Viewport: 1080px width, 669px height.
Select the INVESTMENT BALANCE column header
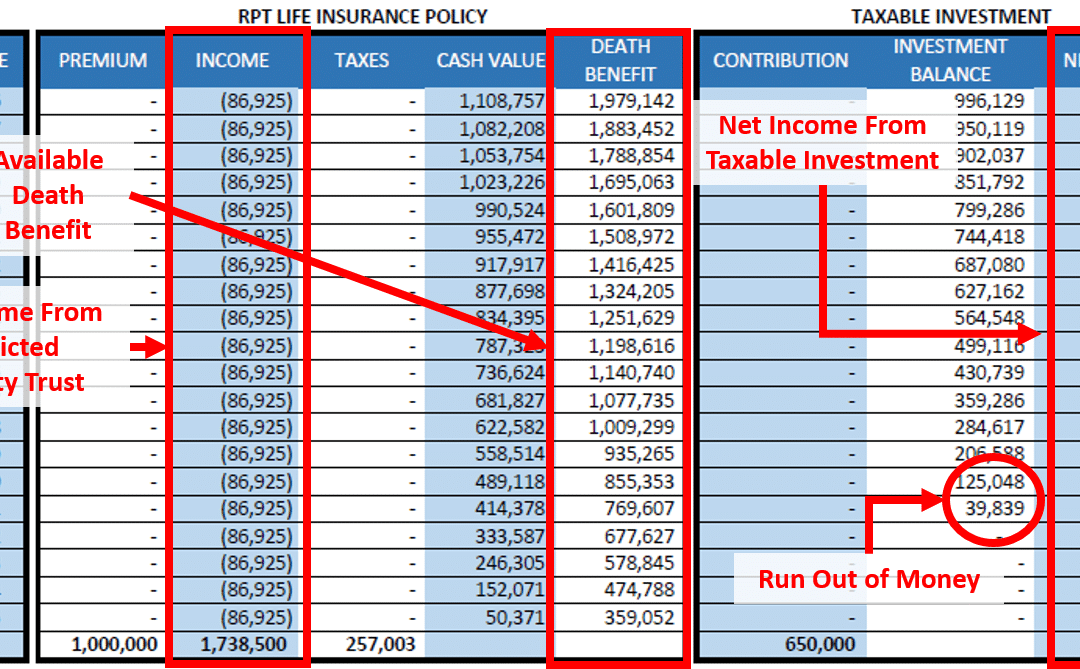tap(951, 61)
